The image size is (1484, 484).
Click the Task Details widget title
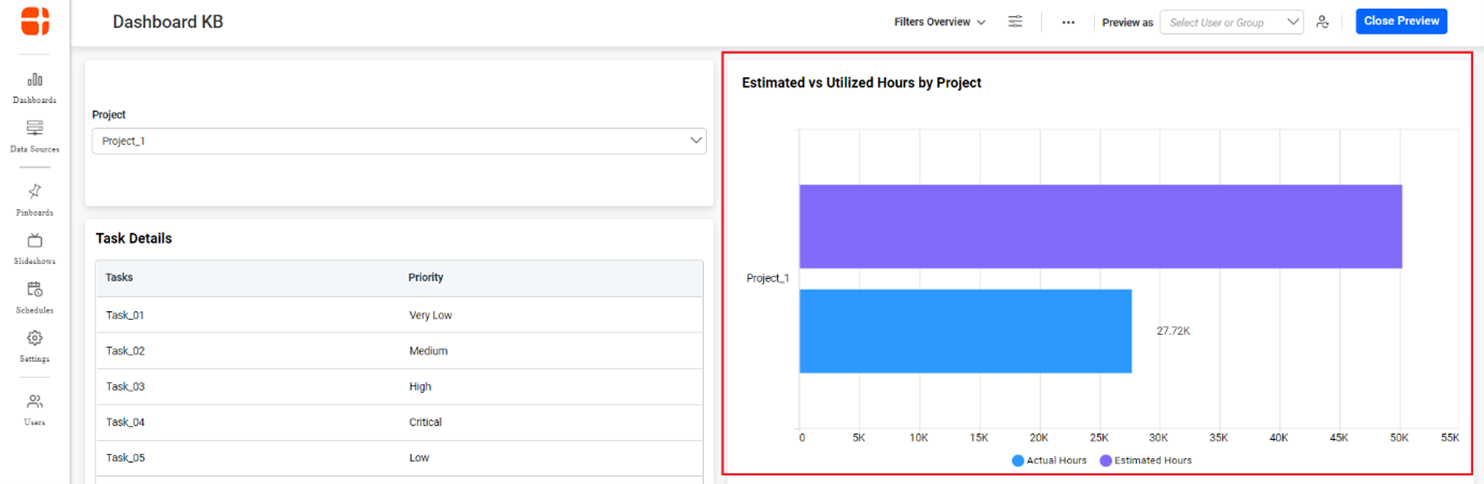pyautogui.click(x=134, y=239)
